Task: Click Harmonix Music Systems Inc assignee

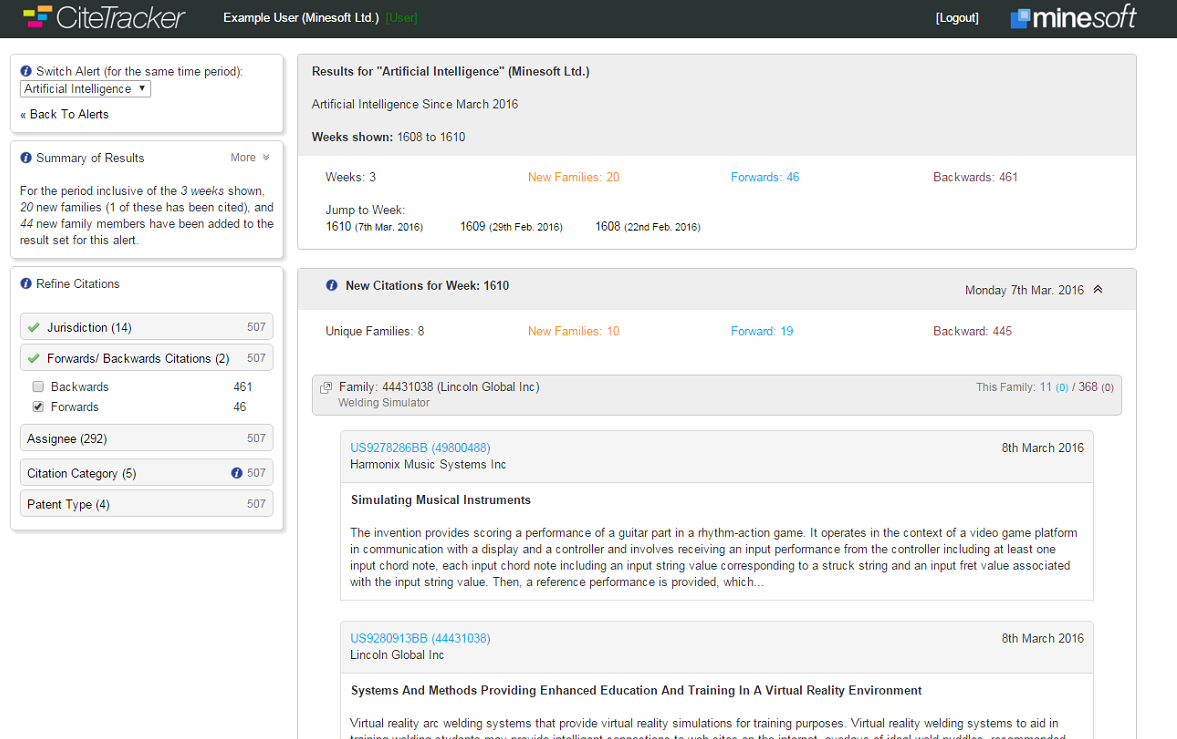Action: coord(428,465)
